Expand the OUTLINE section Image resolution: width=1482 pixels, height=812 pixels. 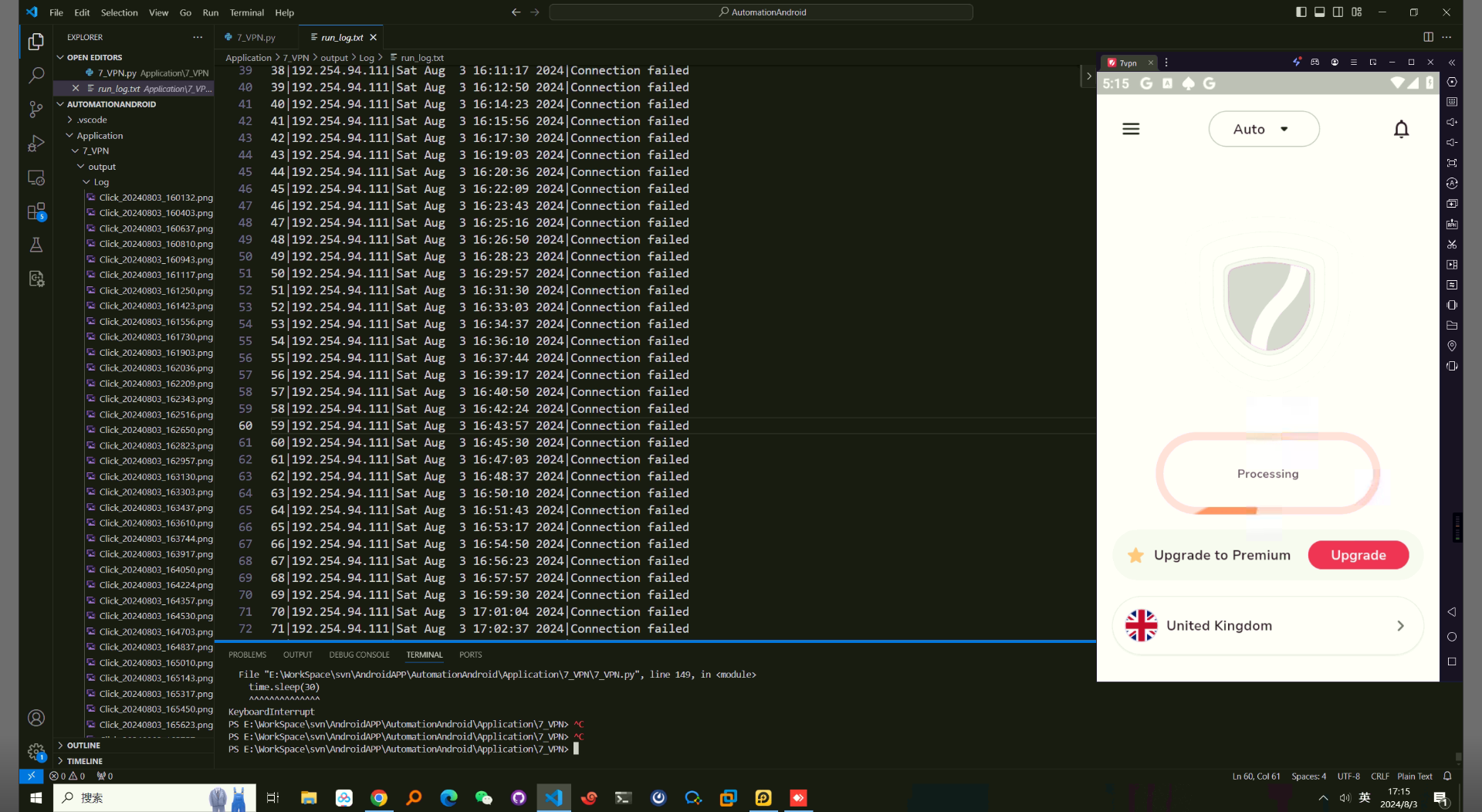tap(83, 746)
